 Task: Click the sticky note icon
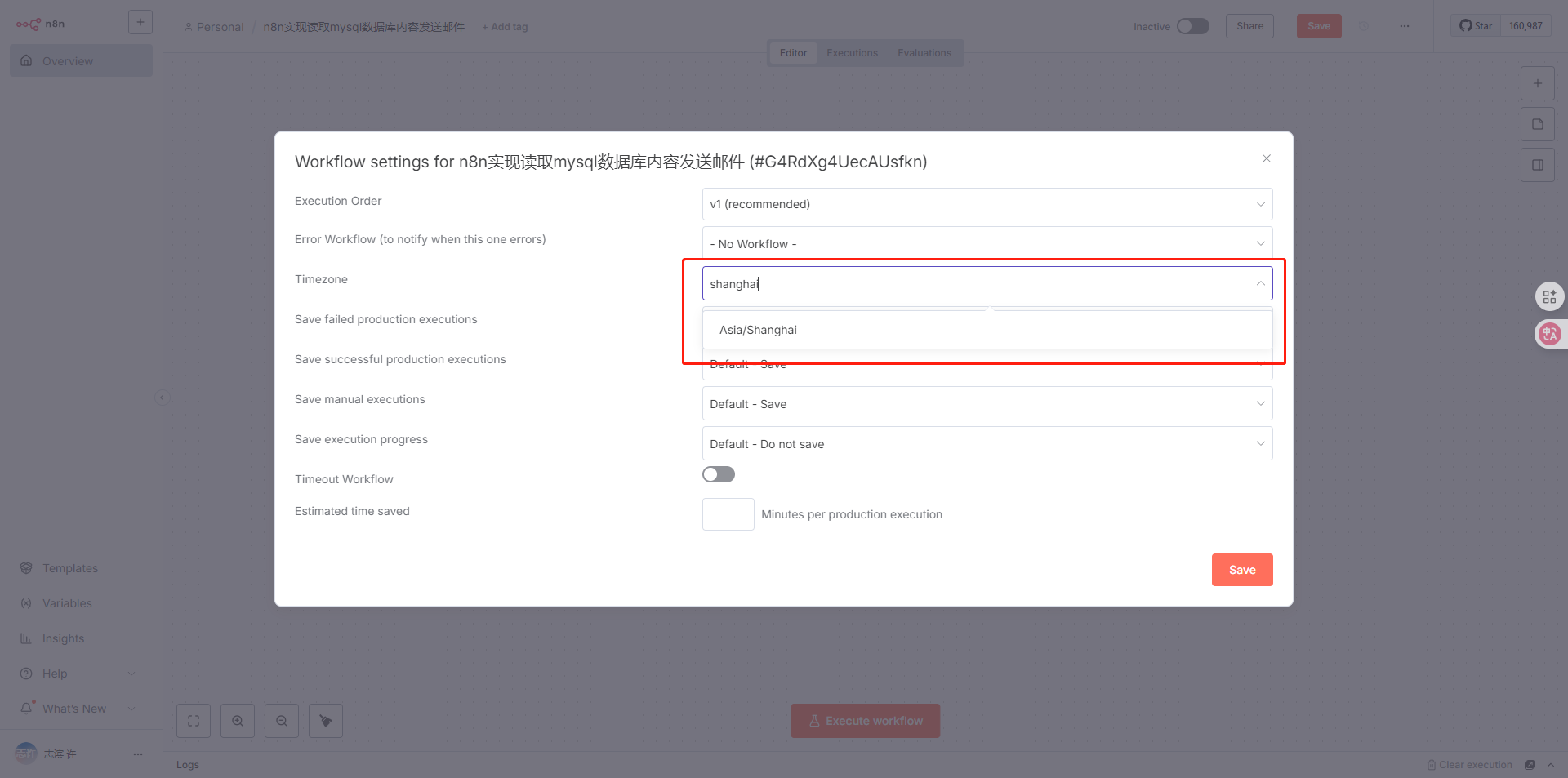1537,124
